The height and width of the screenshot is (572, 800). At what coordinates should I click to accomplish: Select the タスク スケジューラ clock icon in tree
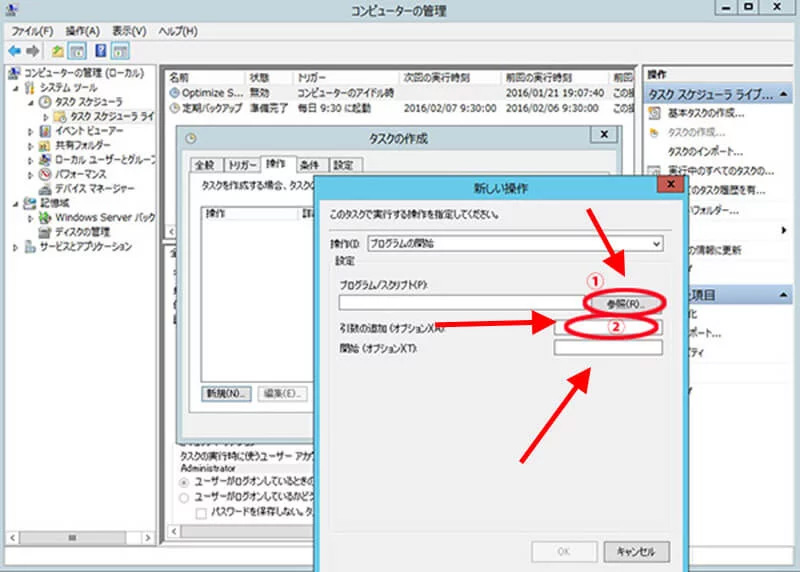45,102
